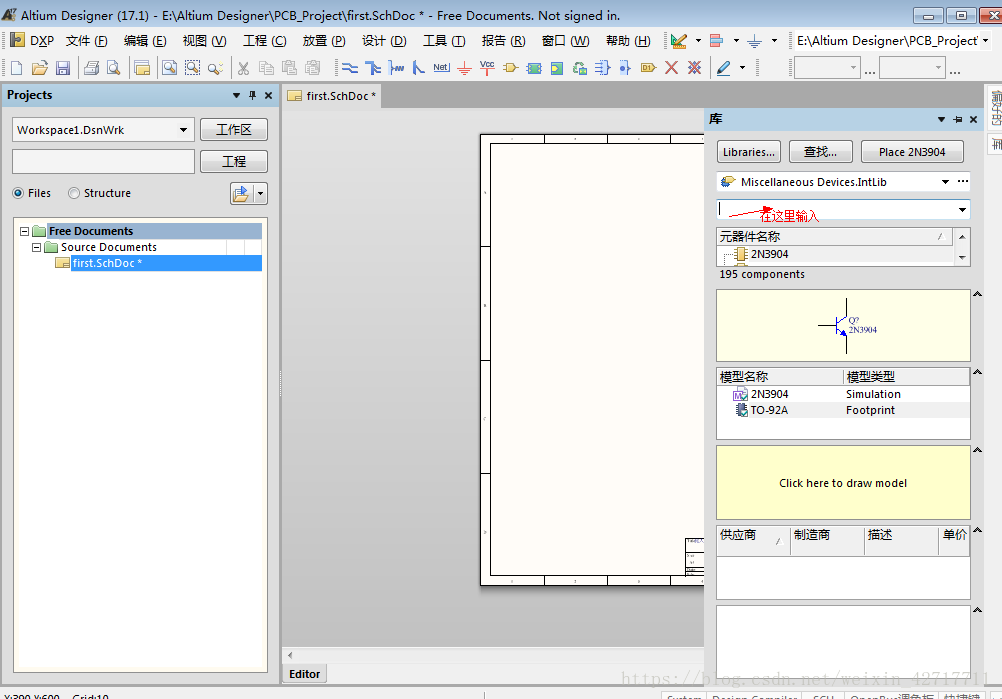The height and width of the screenshot is (699, 1002).
Task: Select the Place Signal Harness tool
Action: [x=396, y=68]
